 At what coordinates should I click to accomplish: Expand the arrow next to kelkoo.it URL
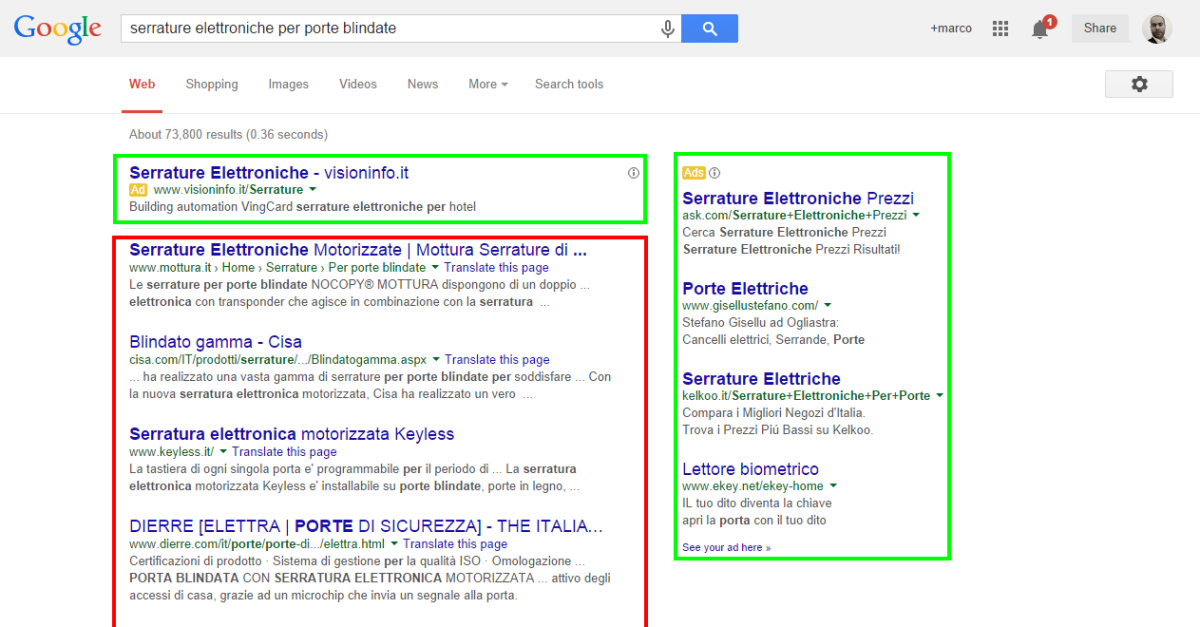(x=939, y=396)
